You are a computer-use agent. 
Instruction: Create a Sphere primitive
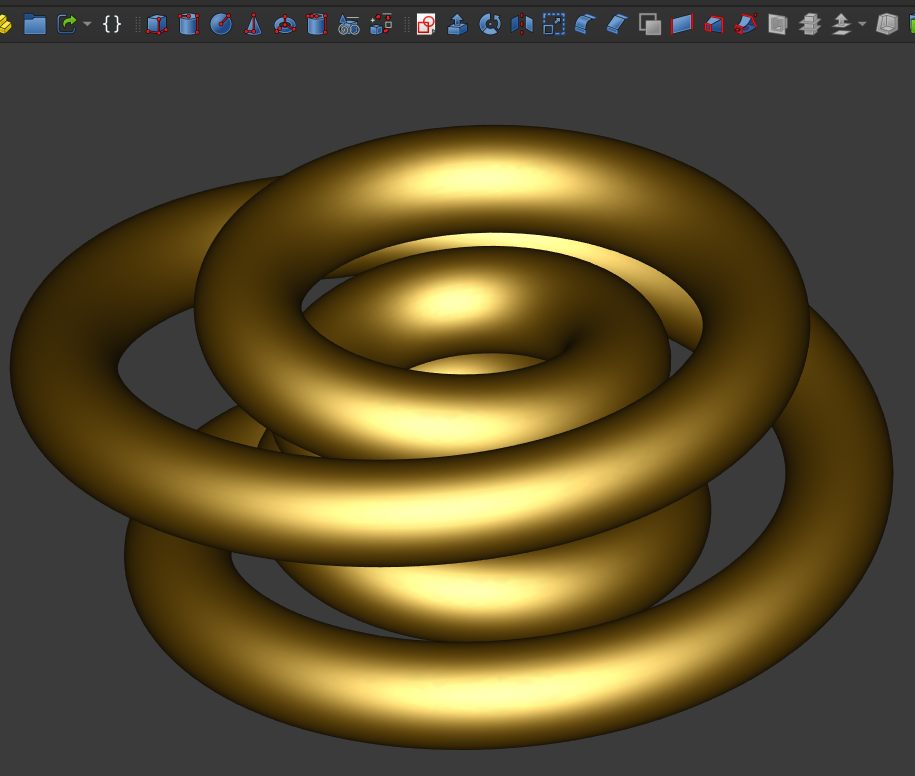[221, 25]
